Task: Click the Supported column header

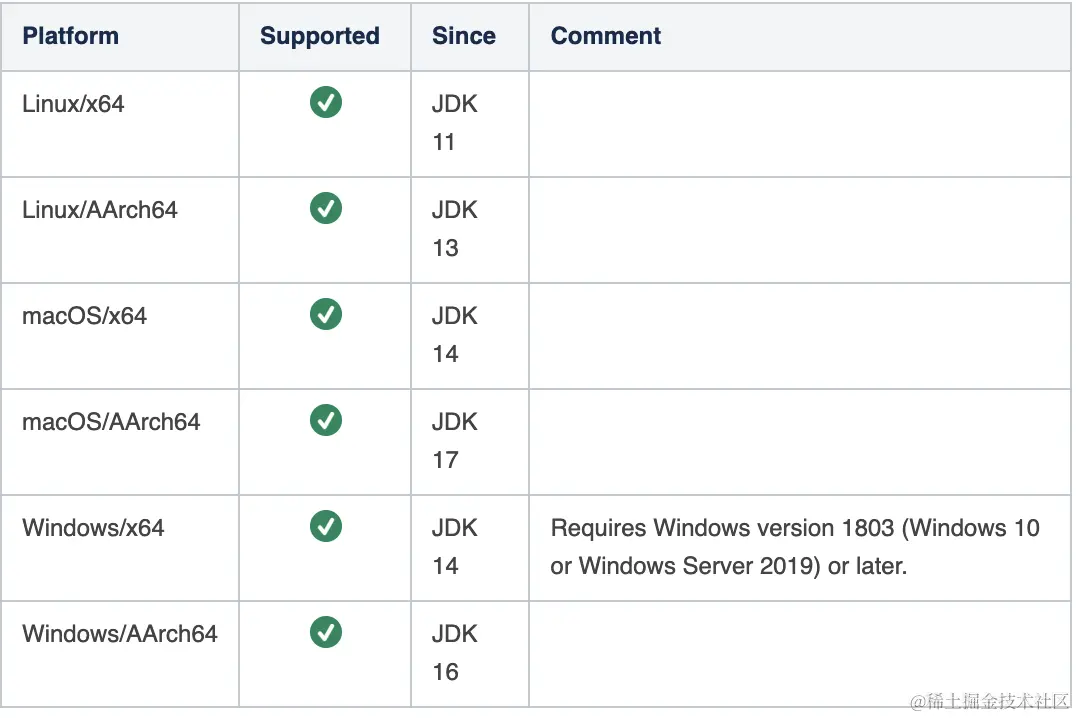Action: [x=319, y=36]
